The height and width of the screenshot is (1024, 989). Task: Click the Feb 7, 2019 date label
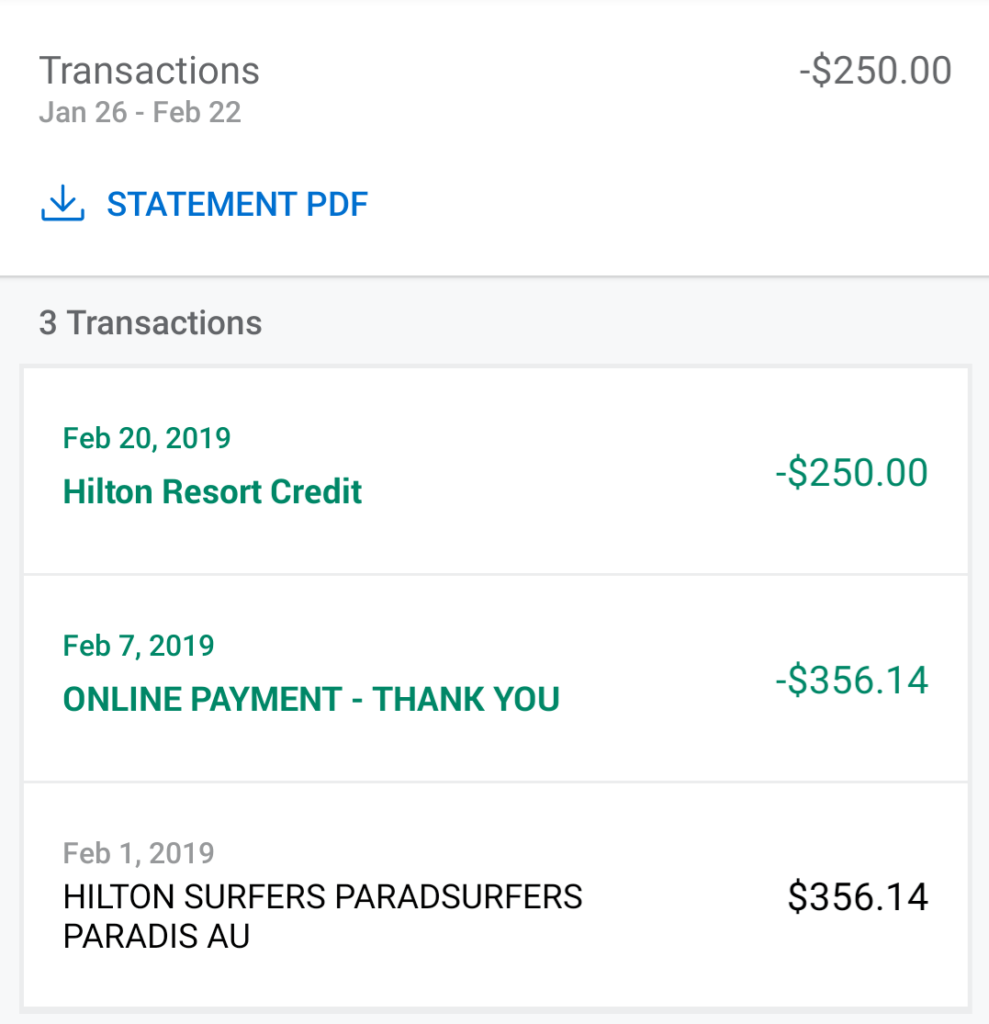click(x=138, y=646)
